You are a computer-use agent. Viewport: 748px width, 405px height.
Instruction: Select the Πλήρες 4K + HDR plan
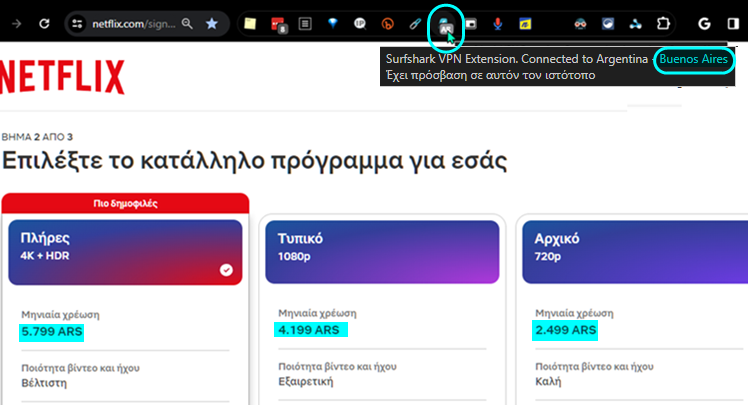(125, 252)
